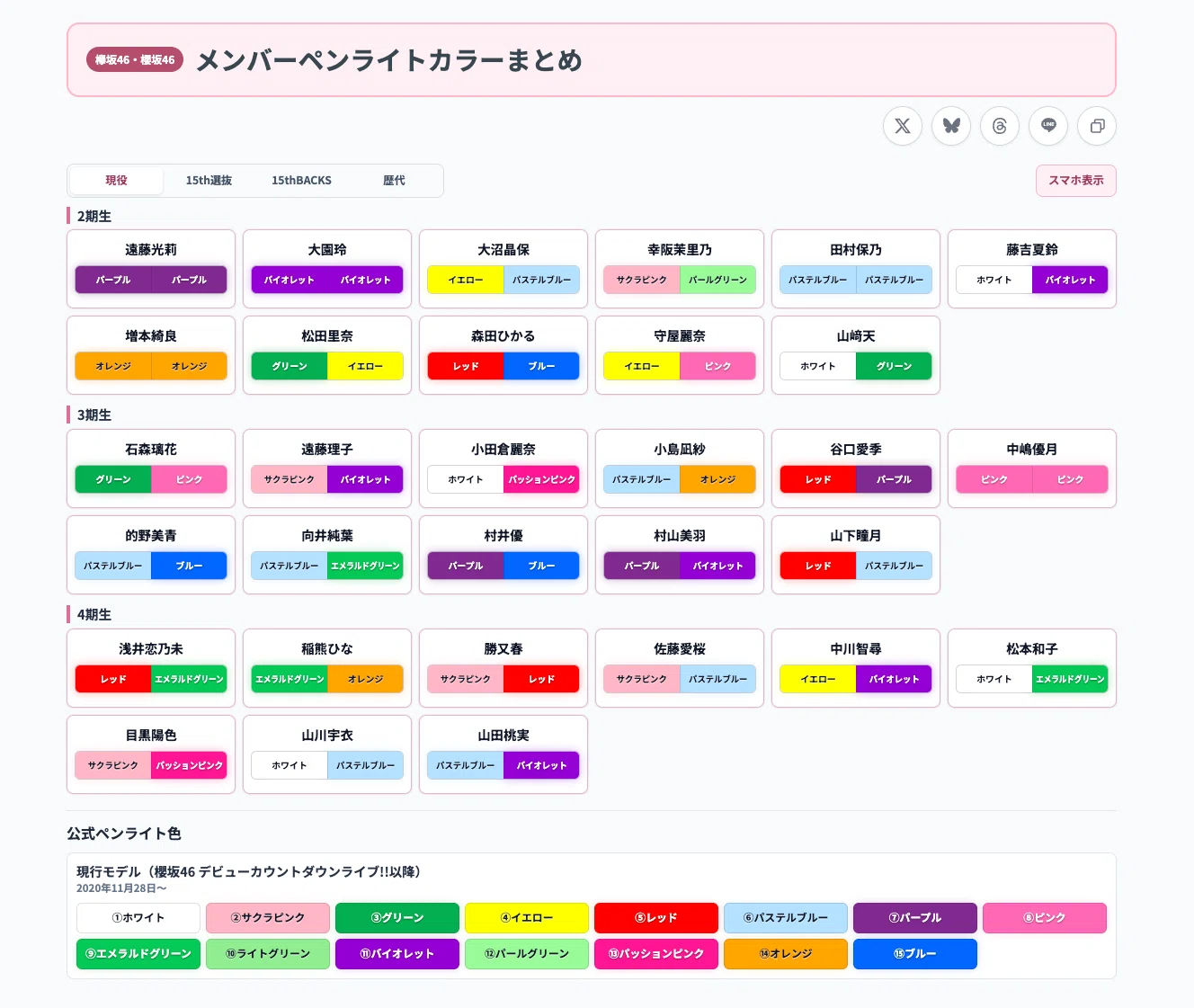The width and height of the screenshot is (1194, 1008).
Task: Share the page on X
Action: tap(903, 126)
